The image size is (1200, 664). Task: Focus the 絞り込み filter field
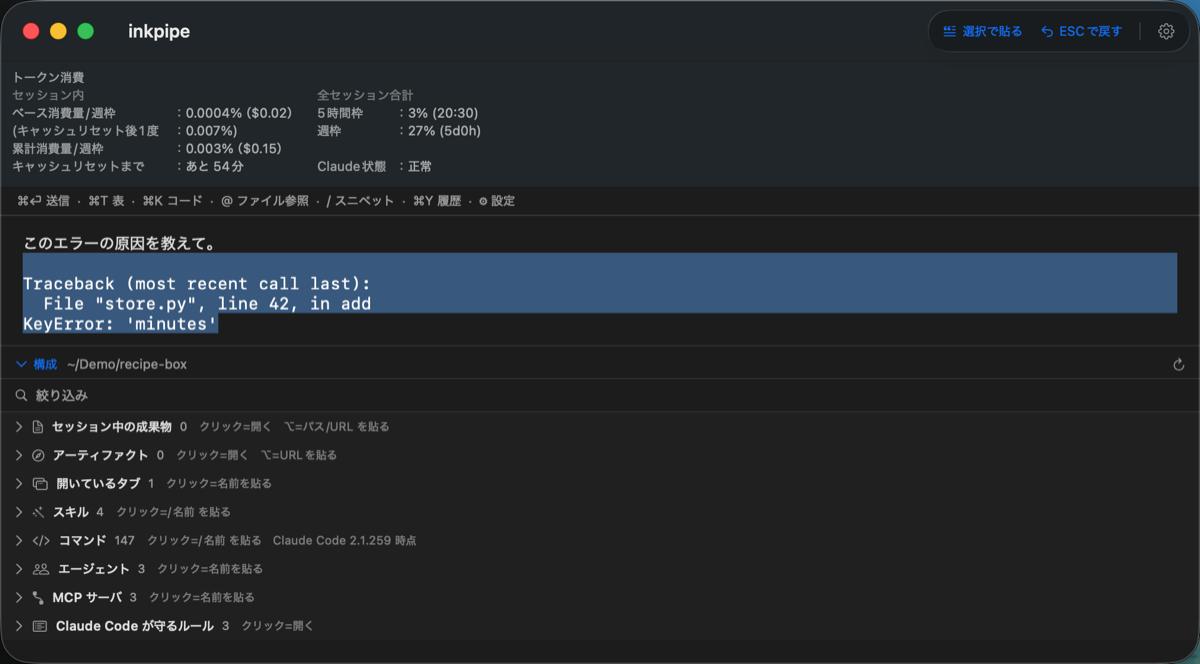600,396
